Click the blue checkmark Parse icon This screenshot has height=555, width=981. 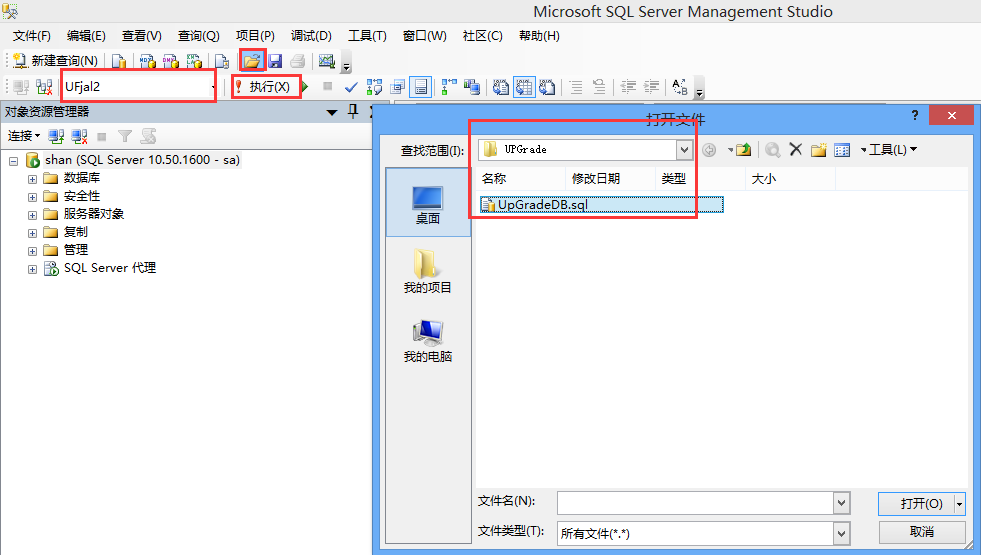click(x=351, y=87)
